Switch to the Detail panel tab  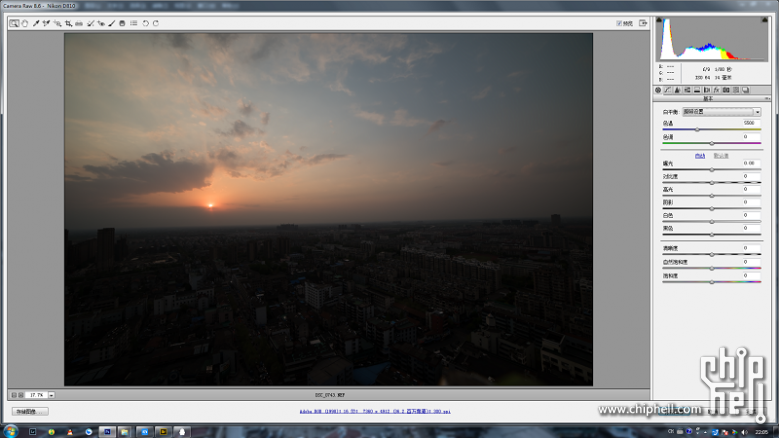(677, 90)
